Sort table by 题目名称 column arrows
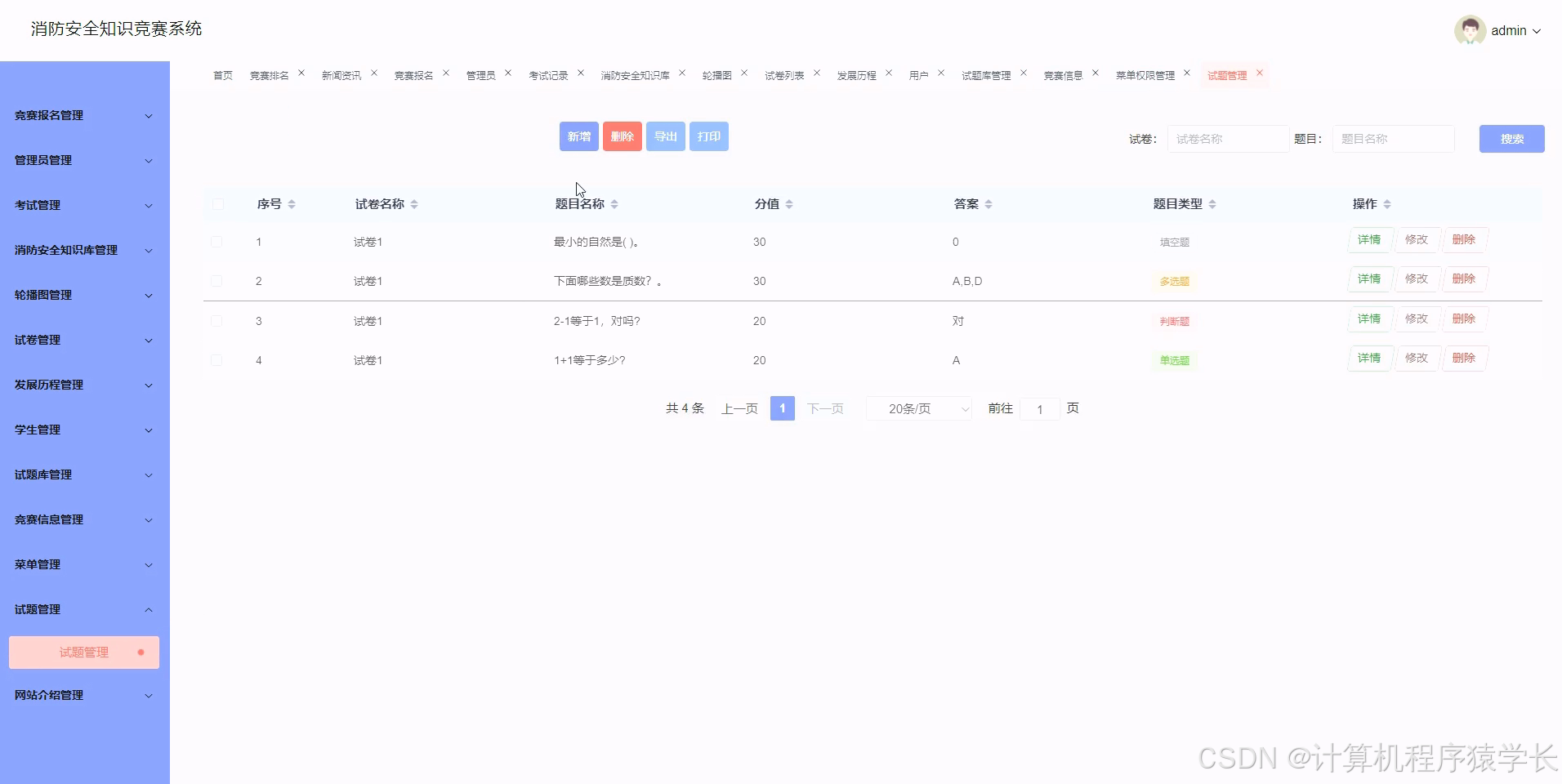 click(x=614, y=204)
